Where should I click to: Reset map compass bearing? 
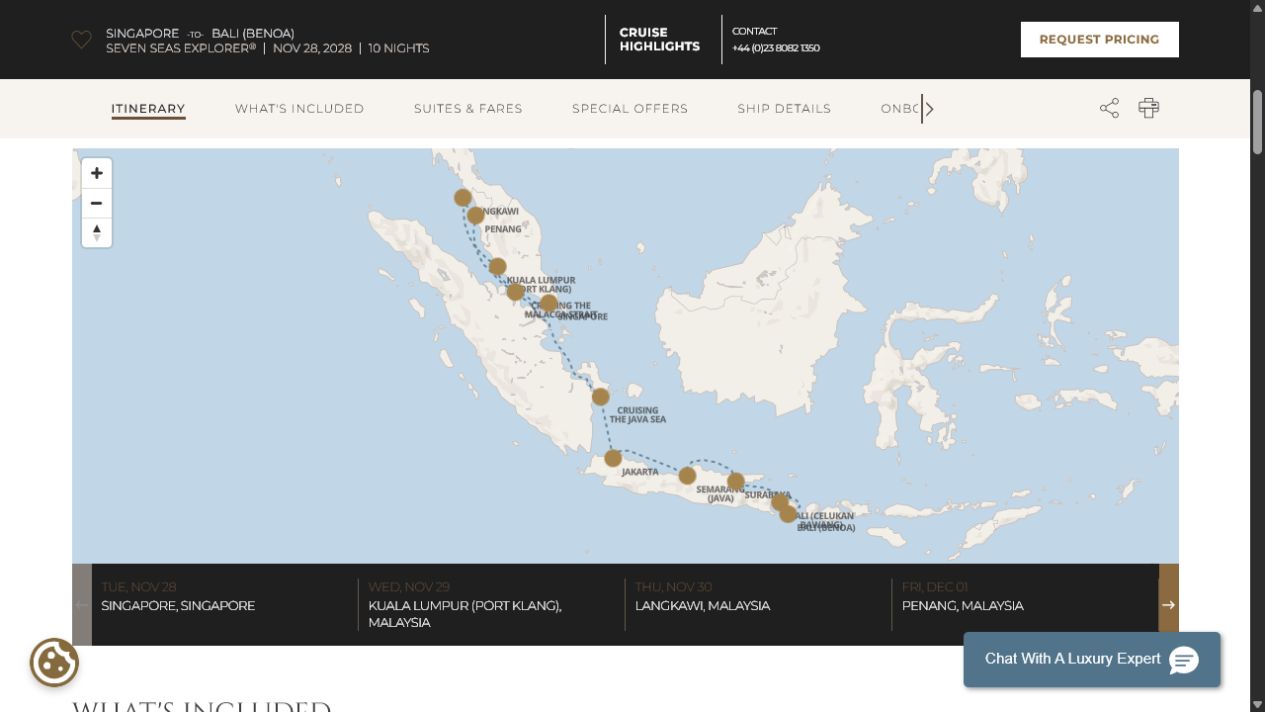97,232
